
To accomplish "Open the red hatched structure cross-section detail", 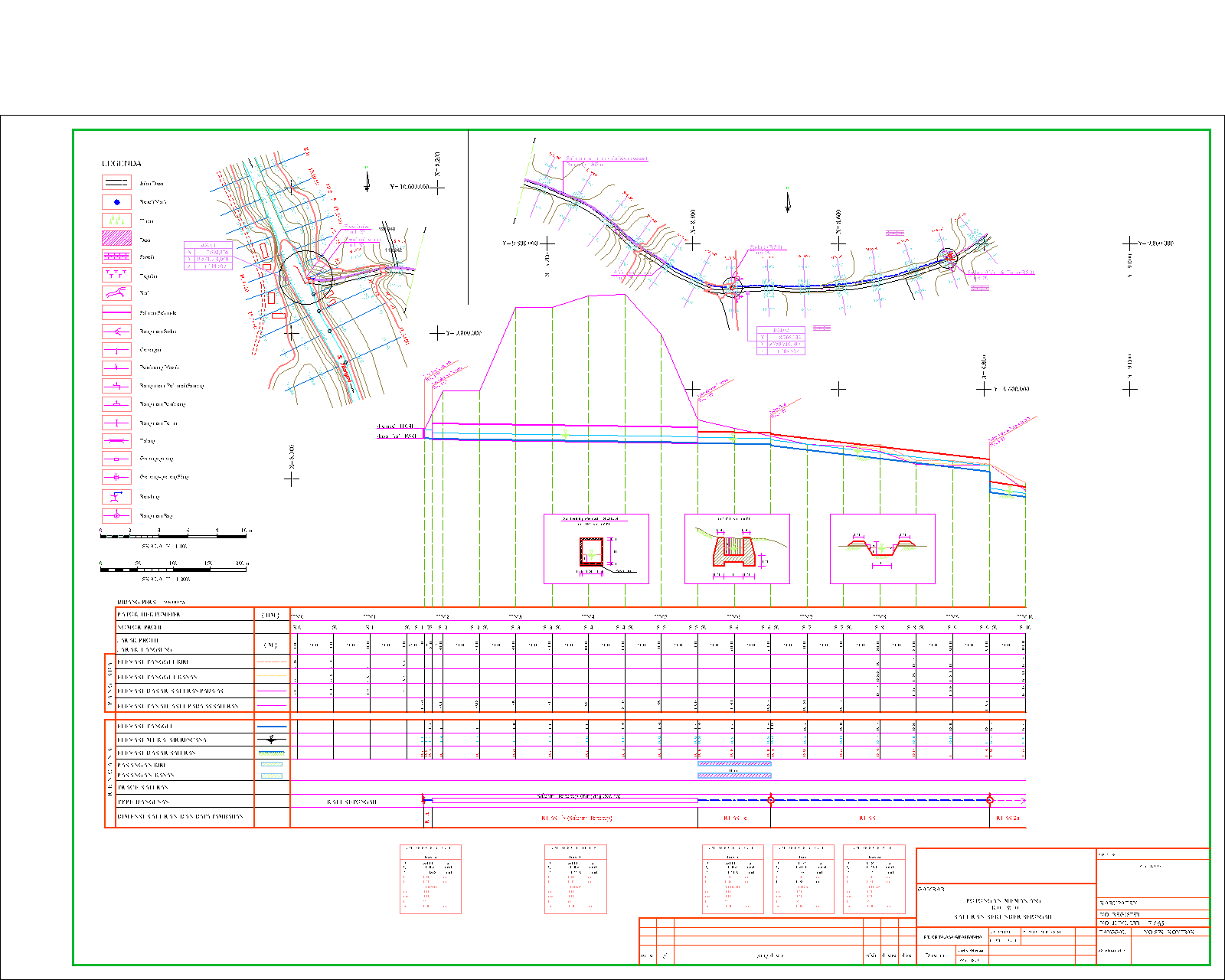I will pos(737,549).
